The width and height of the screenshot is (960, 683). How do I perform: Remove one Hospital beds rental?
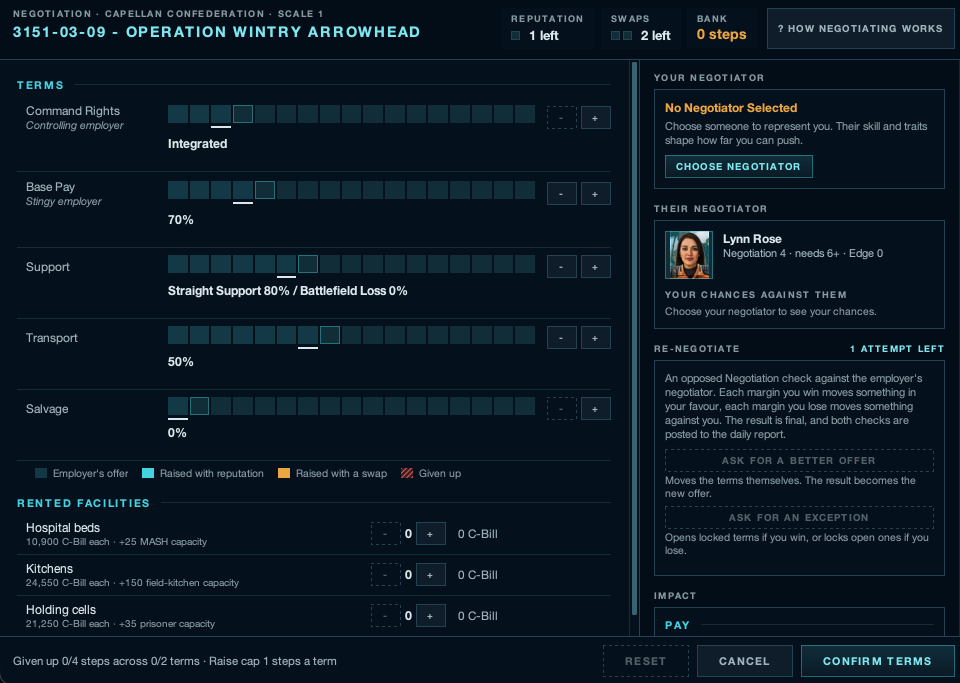pos(385,534)
